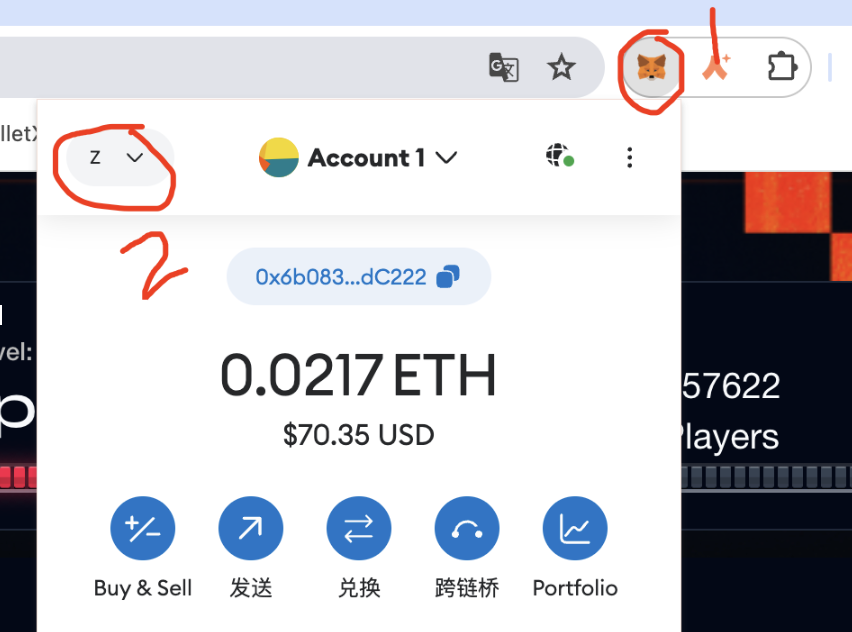Viewport: 852px width, 632px height.
Task: Open the Buy & Sell circle icon
Action: (x=142, y=528)
